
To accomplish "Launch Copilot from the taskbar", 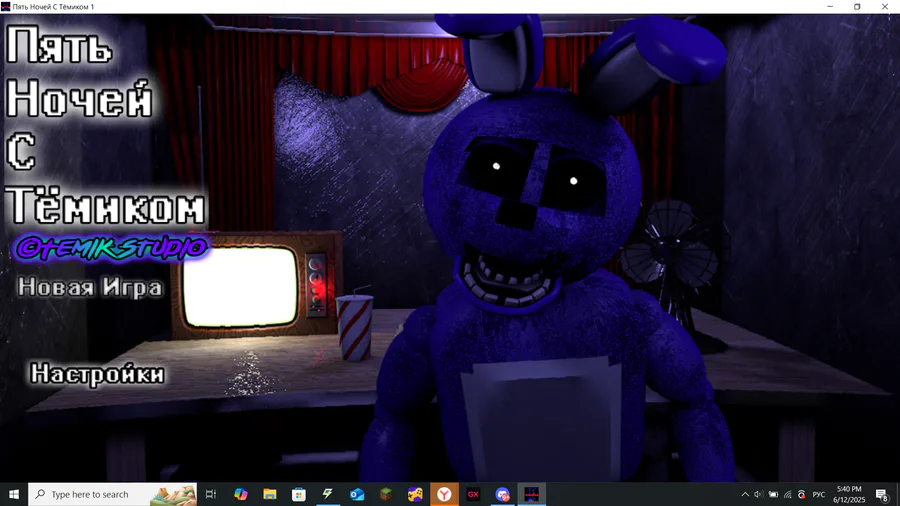I will pos(240,494).
